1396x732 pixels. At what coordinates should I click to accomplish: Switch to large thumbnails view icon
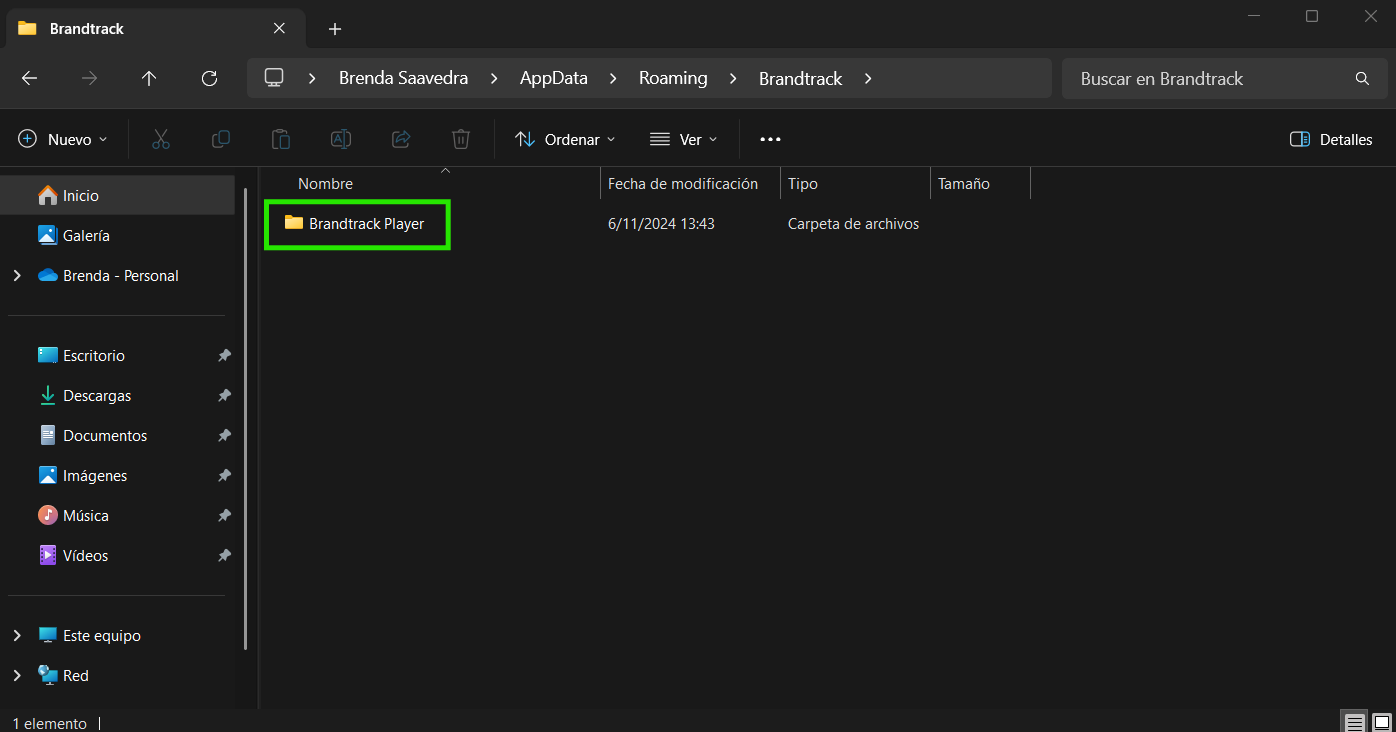[x=1382, y=722]
